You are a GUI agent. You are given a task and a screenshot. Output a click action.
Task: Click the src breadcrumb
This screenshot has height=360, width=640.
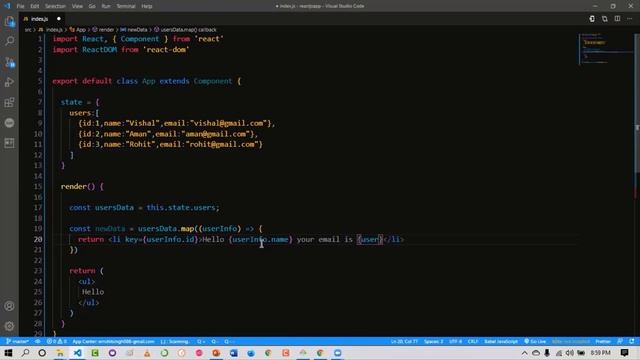[28, 30]
